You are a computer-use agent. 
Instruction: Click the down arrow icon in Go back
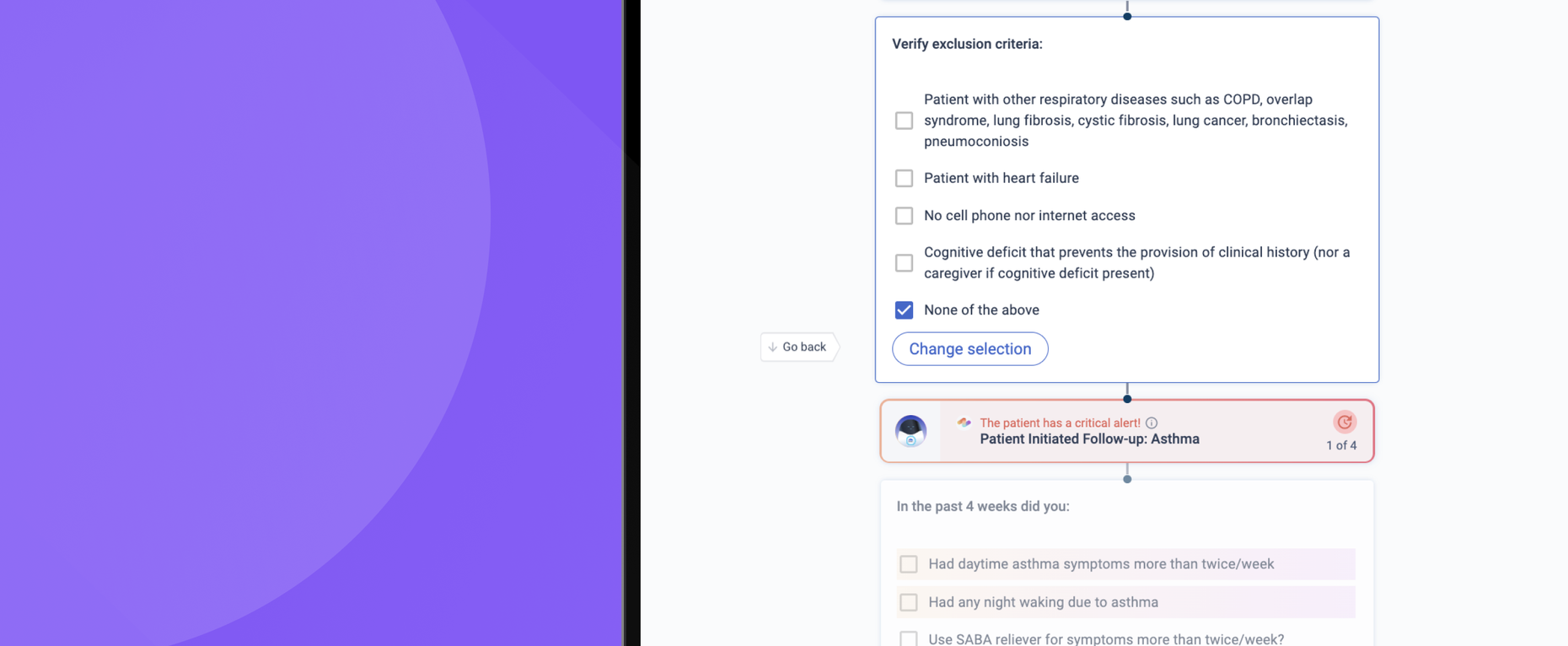773,347
